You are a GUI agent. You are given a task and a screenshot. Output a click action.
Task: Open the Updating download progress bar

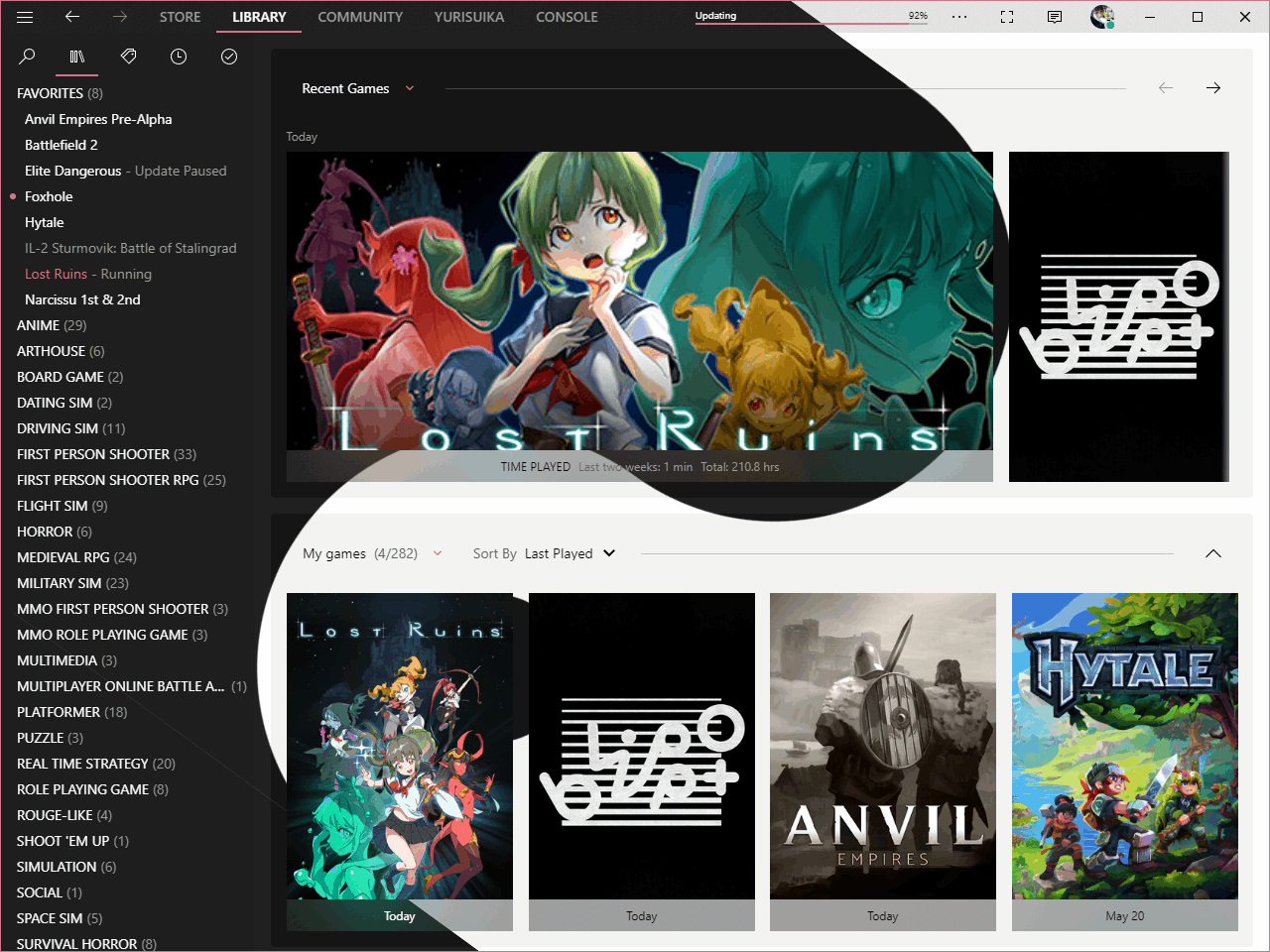812,17
